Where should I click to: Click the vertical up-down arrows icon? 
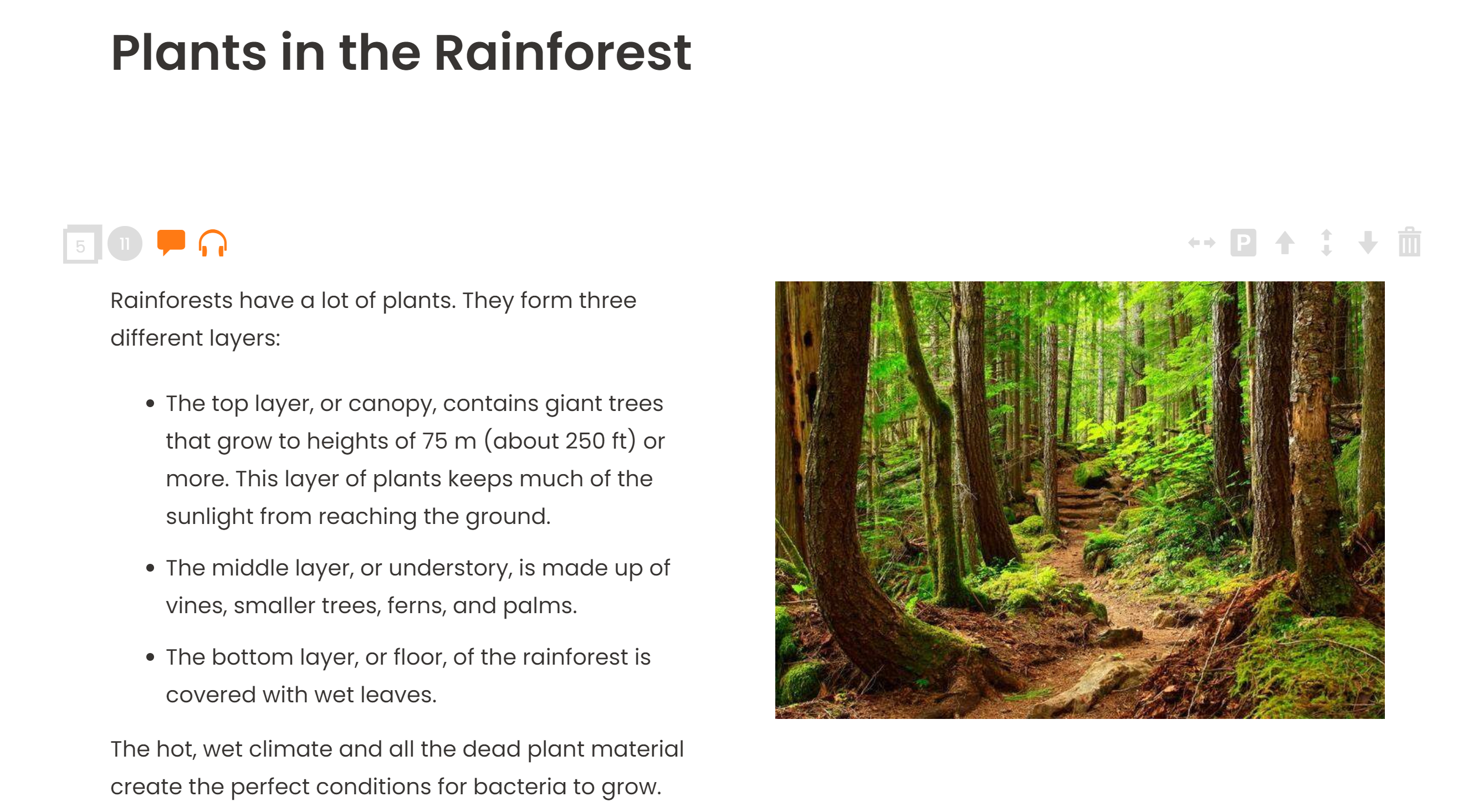(x=1326, y=243)
